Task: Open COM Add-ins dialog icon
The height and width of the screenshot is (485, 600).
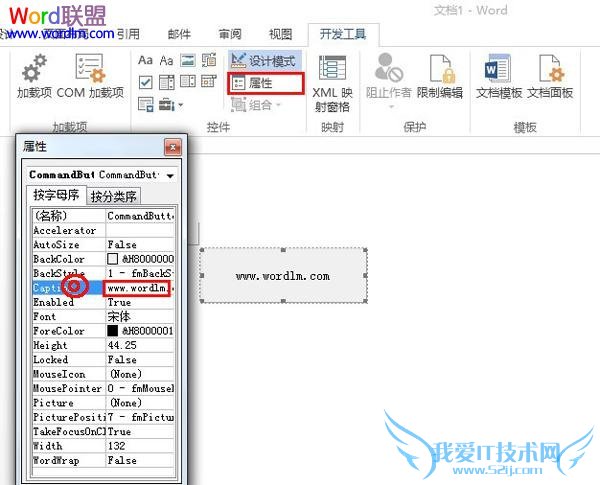Action: click(x=90, y=76)
